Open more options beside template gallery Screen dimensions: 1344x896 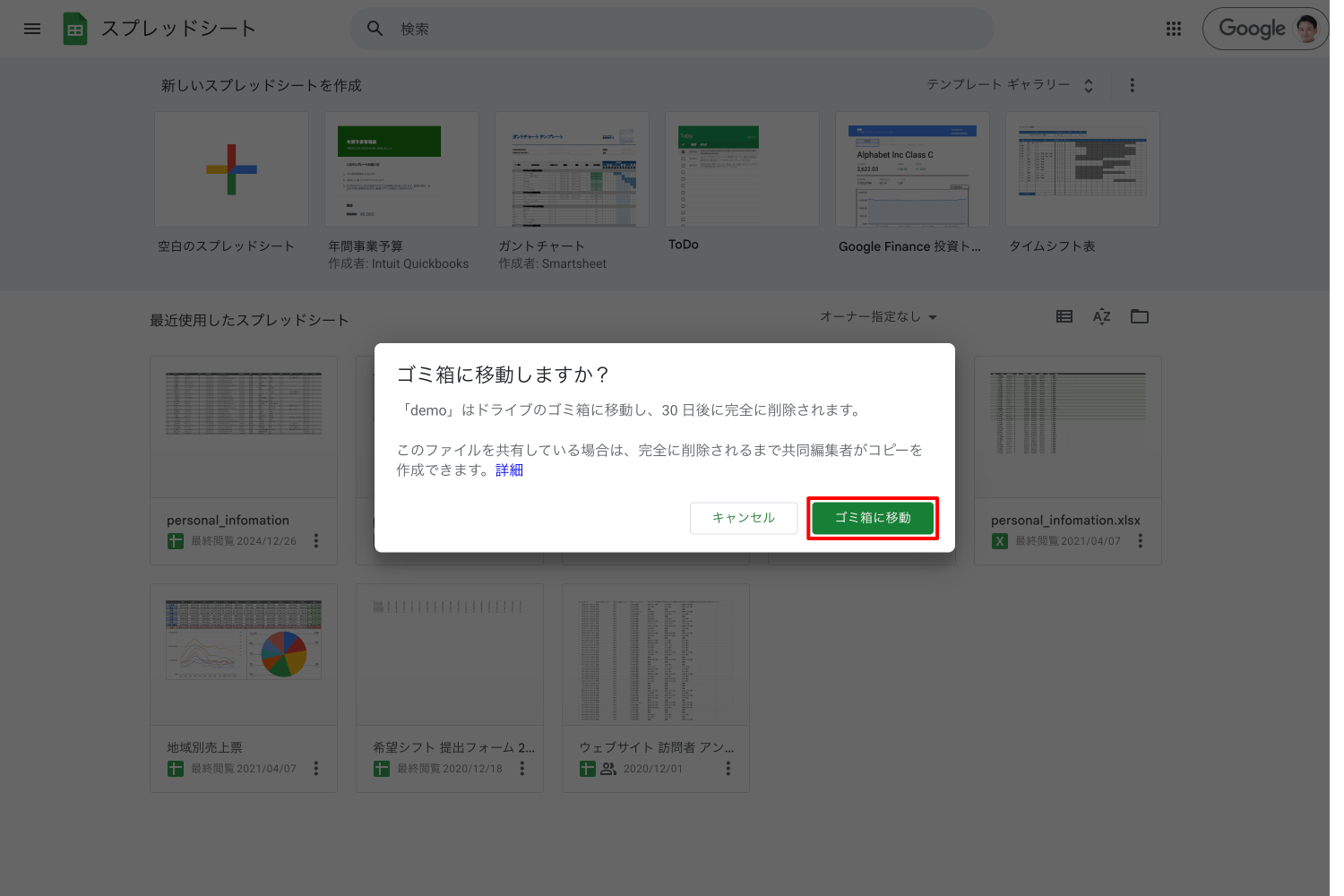(x=1132, y=85)
